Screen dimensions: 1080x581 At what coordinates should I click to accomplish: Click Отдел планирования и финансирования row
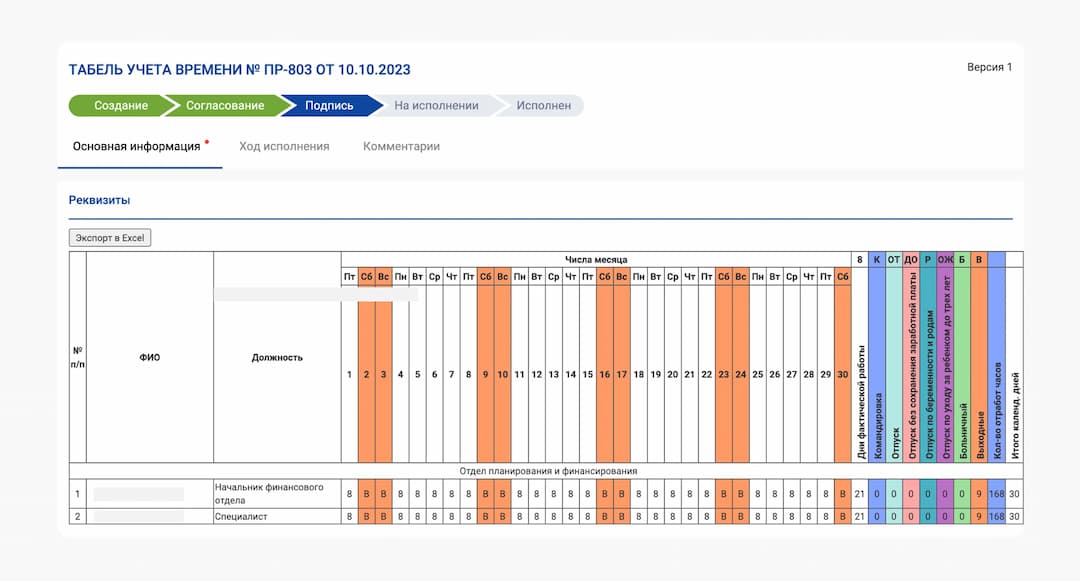tap(548, 471)
